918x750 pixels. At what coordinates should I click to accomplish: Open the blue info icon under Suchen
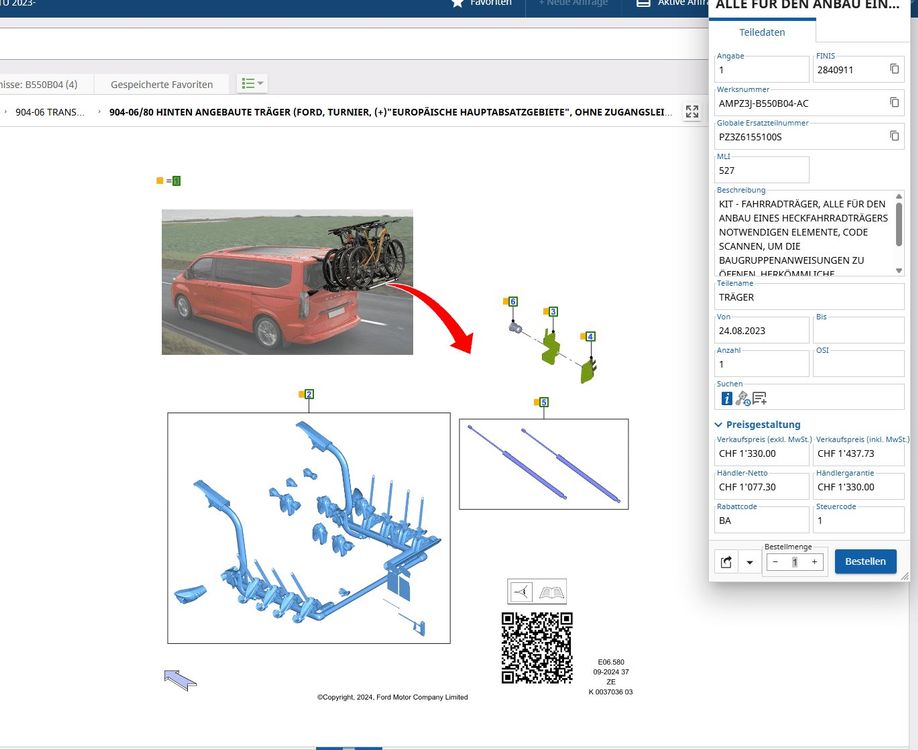727,398
